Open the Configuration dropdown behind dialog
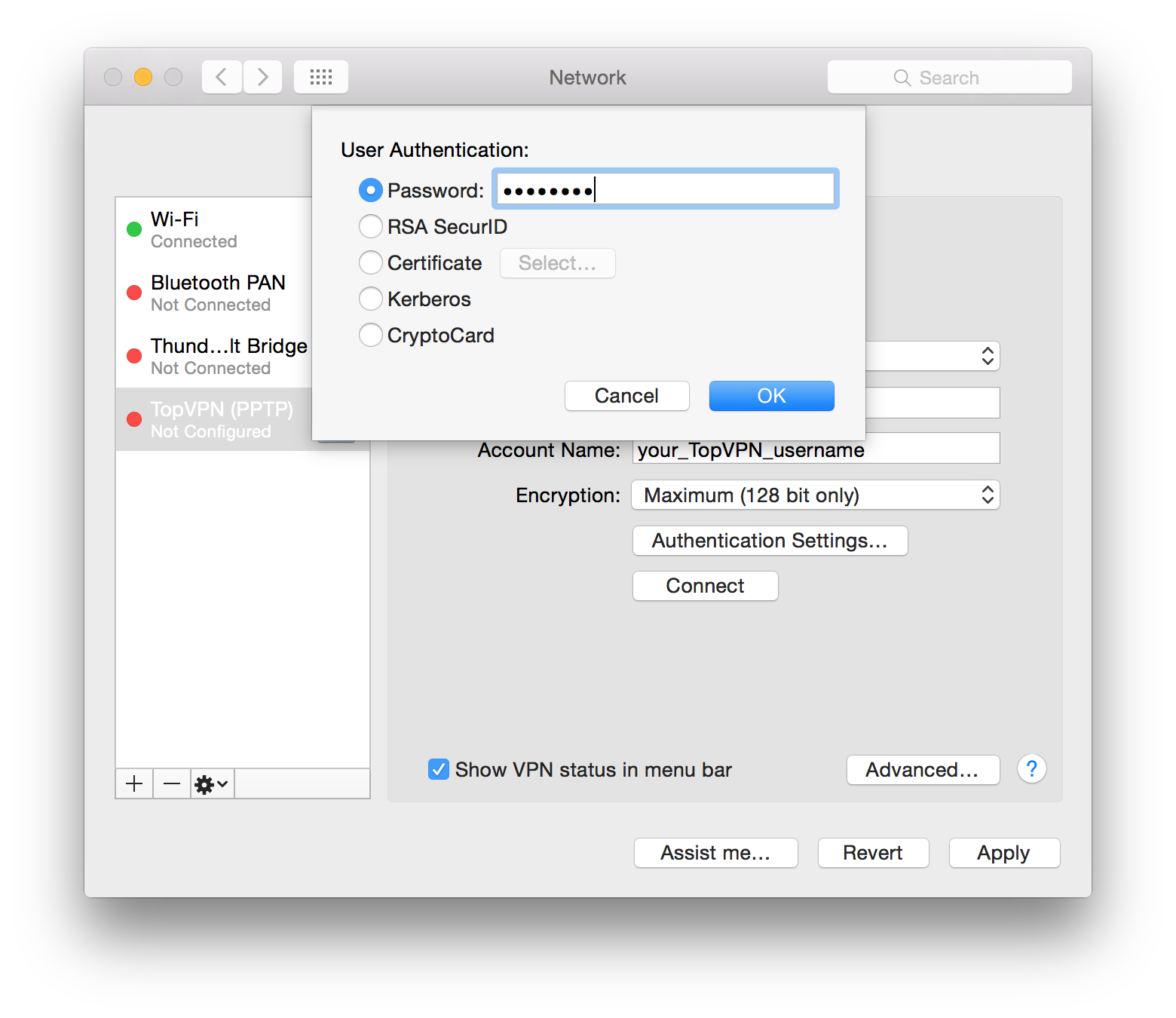 [933, 356]
